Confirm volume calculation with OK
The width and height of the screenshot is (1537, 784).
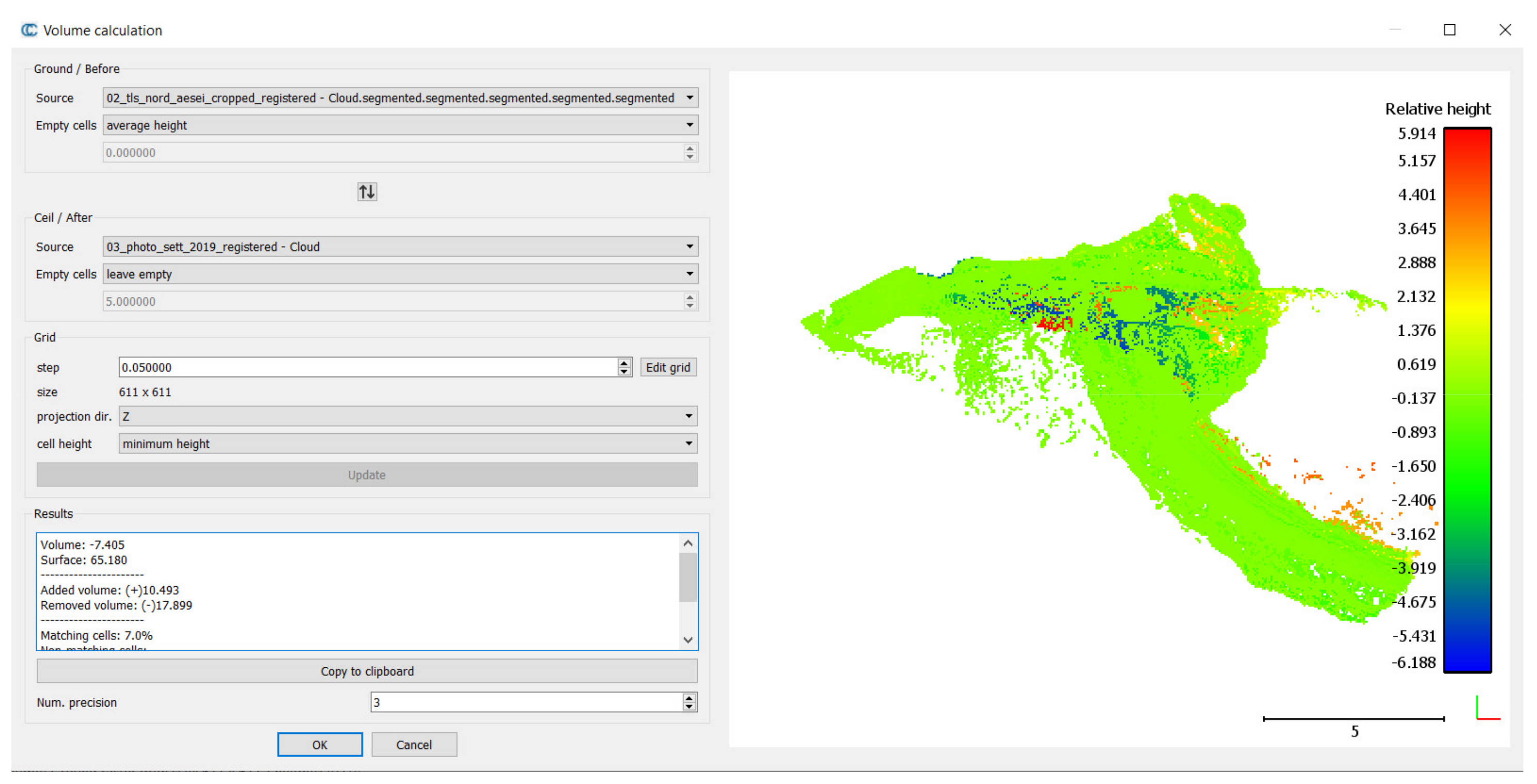point(320,744)
